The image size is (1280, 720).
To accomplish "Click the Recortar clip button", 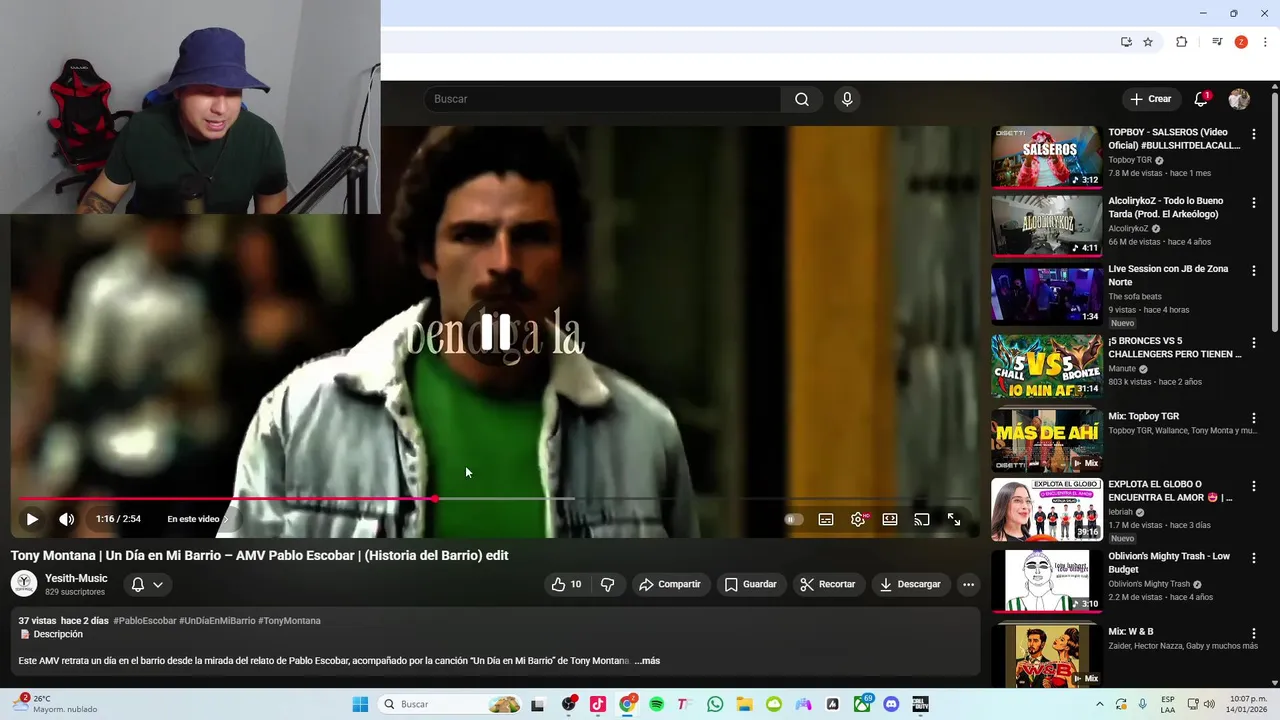I will click(x=828, y=584).
